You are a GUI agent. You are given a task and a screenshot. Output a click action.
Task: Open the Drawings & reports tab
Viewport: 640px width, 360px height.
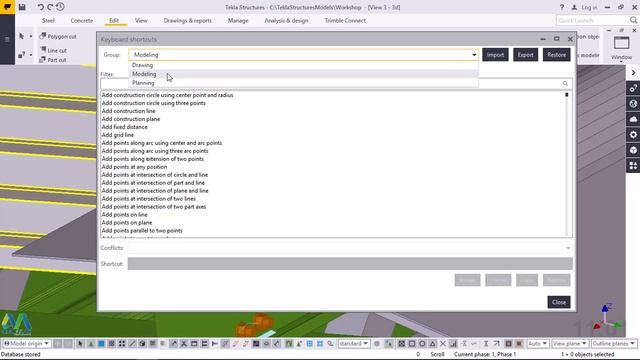[187, 20]
